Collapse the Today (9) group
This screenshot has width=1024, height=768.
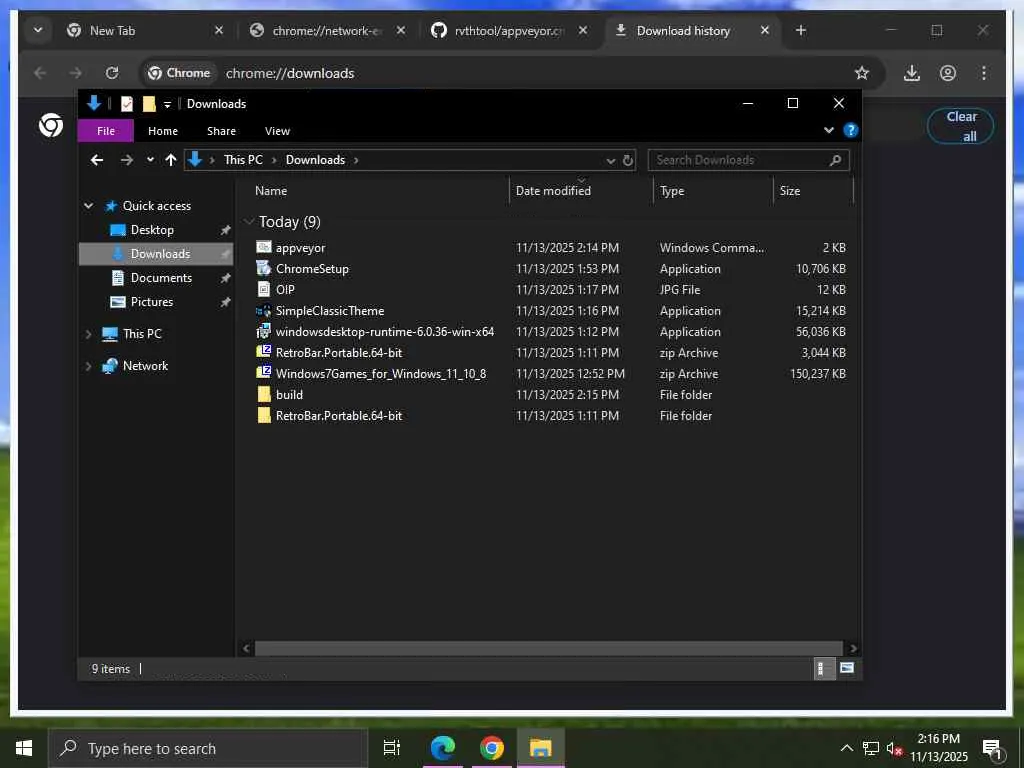248,222
